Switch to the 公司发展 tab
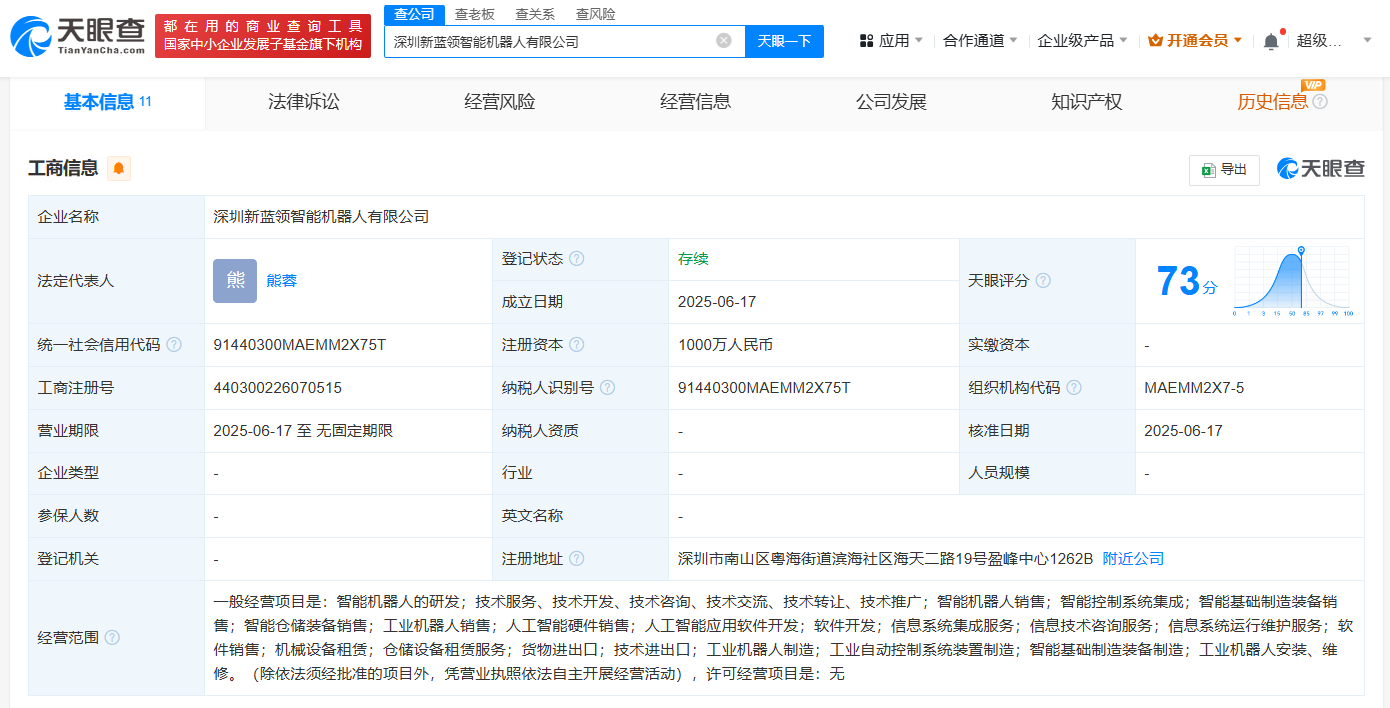This screenshot has width=1390, height=708. [891, 102]
